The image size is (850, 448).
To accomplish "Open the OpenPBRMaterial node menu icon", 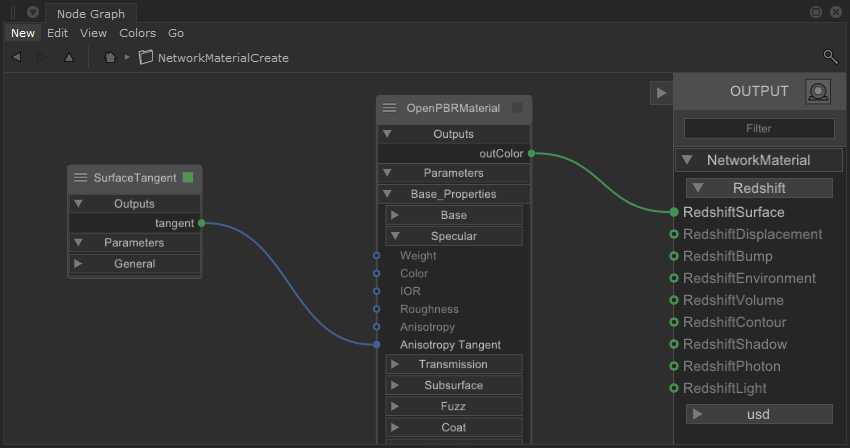I will click(x=390, y=108).
